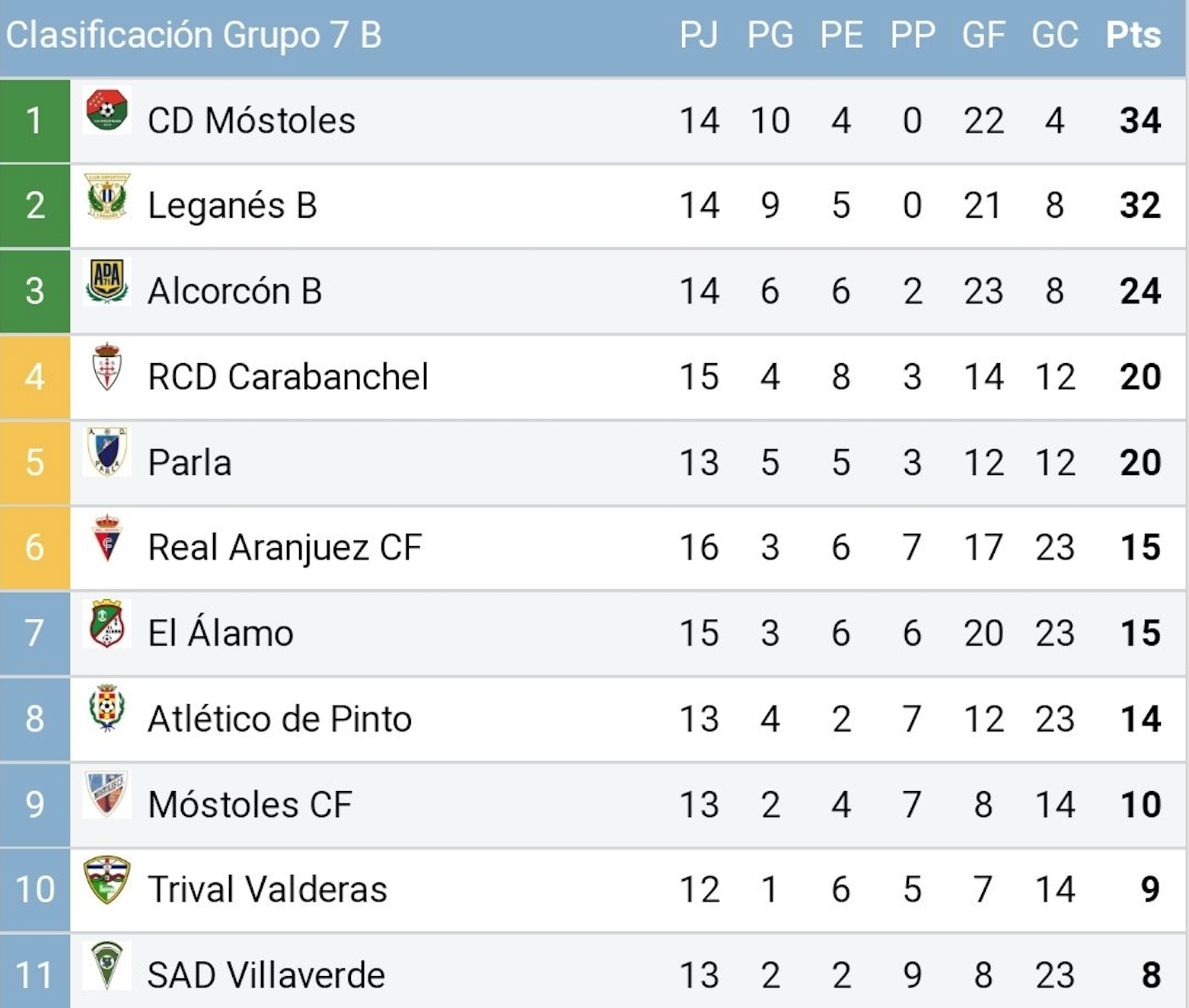Click the El Álamo team crest
1189x1008 pixels.
[107, 624]
